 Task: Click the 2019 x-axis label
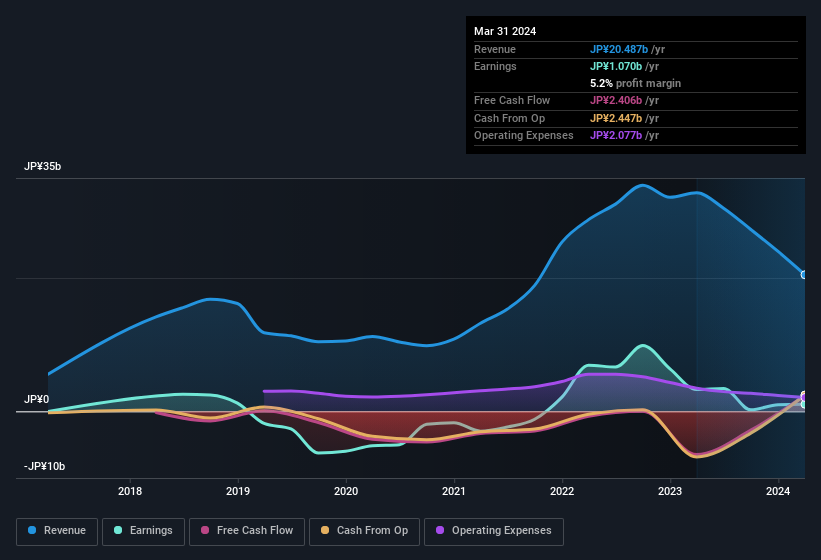238,491
